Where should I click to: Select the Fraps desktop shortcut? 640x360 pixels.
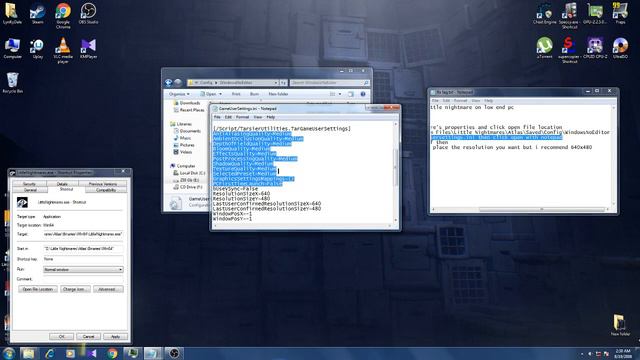click(x=620, y=13)
